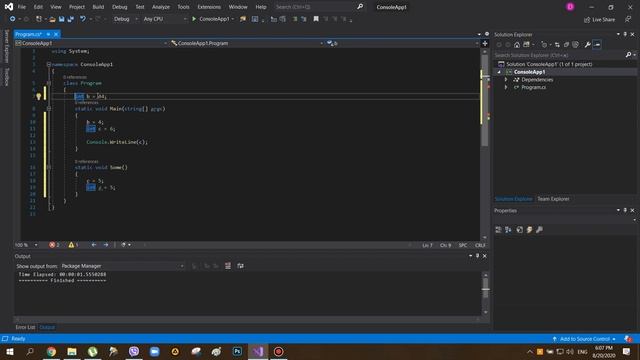Open the Any CPU platform dropdown
The width and height of the screenshot is (640, 360).
point(165,19)
